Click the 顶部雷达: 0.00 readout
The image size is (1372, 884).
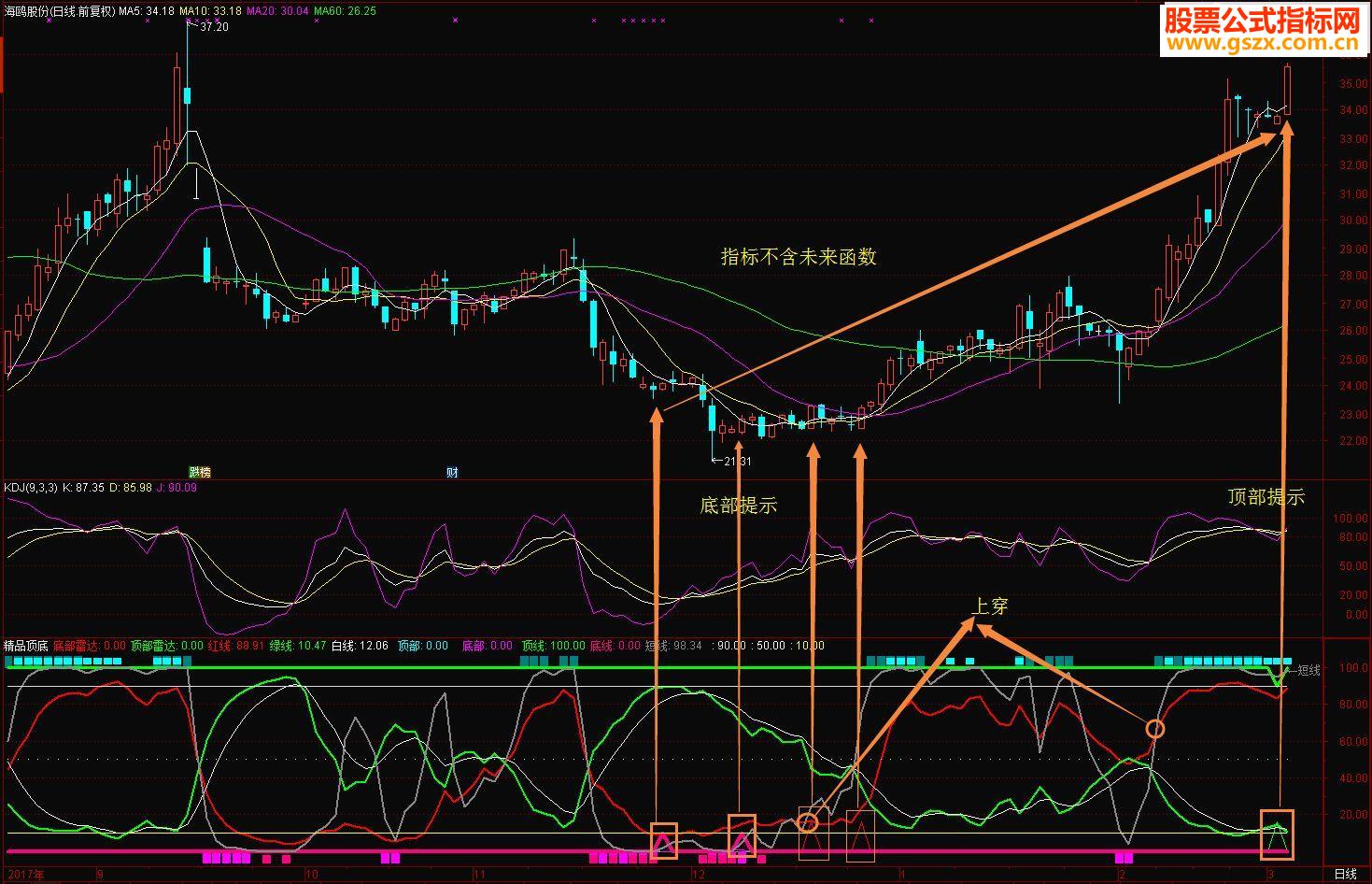[x=167, y=646]
